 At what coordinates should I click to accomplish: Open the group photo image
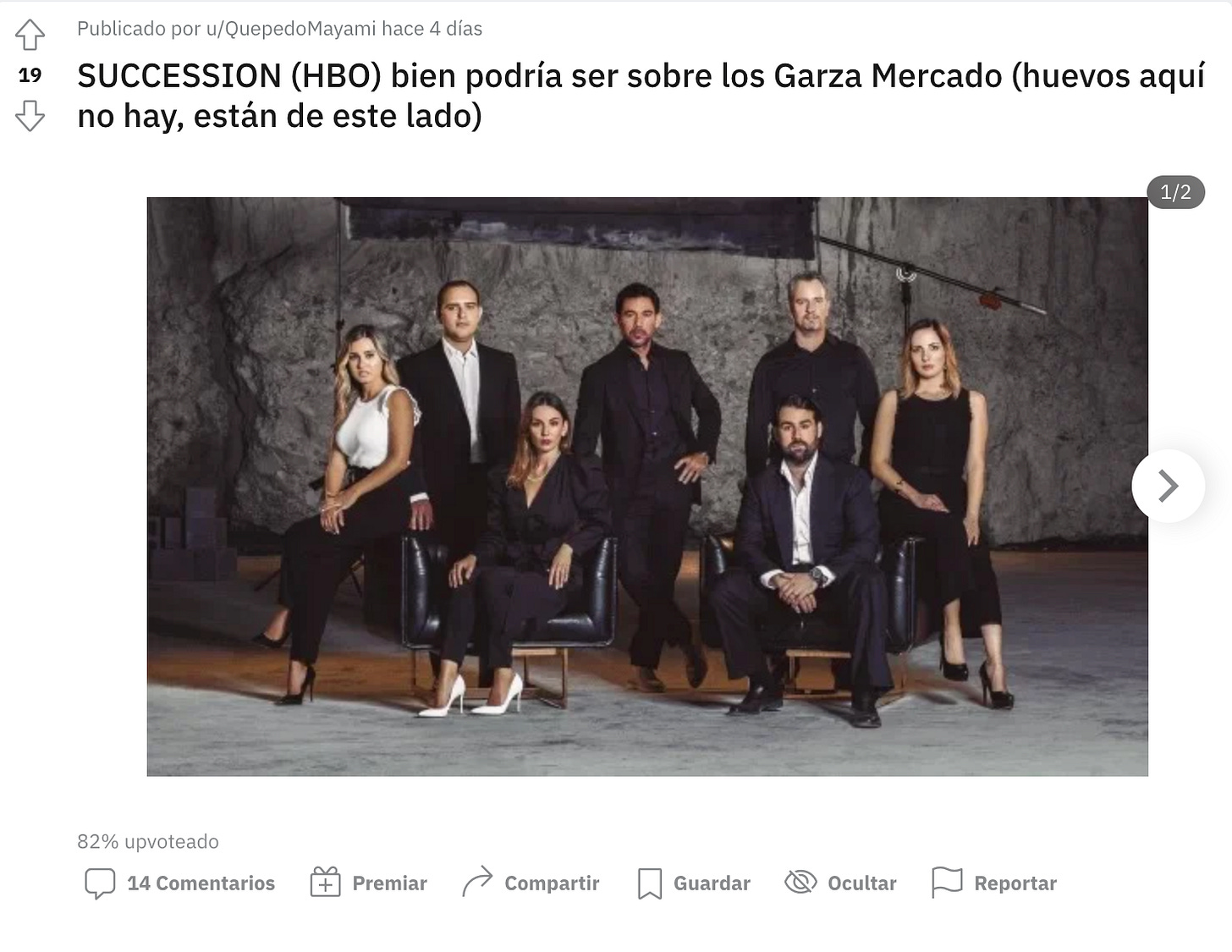pyautogui.click(x=647, y=487)
